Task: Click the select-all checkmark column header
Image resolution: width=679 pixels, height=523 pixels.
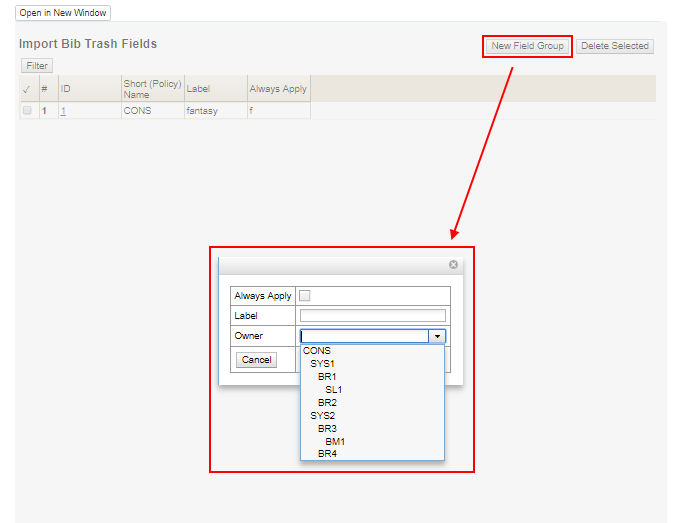Action: [27, 89]
